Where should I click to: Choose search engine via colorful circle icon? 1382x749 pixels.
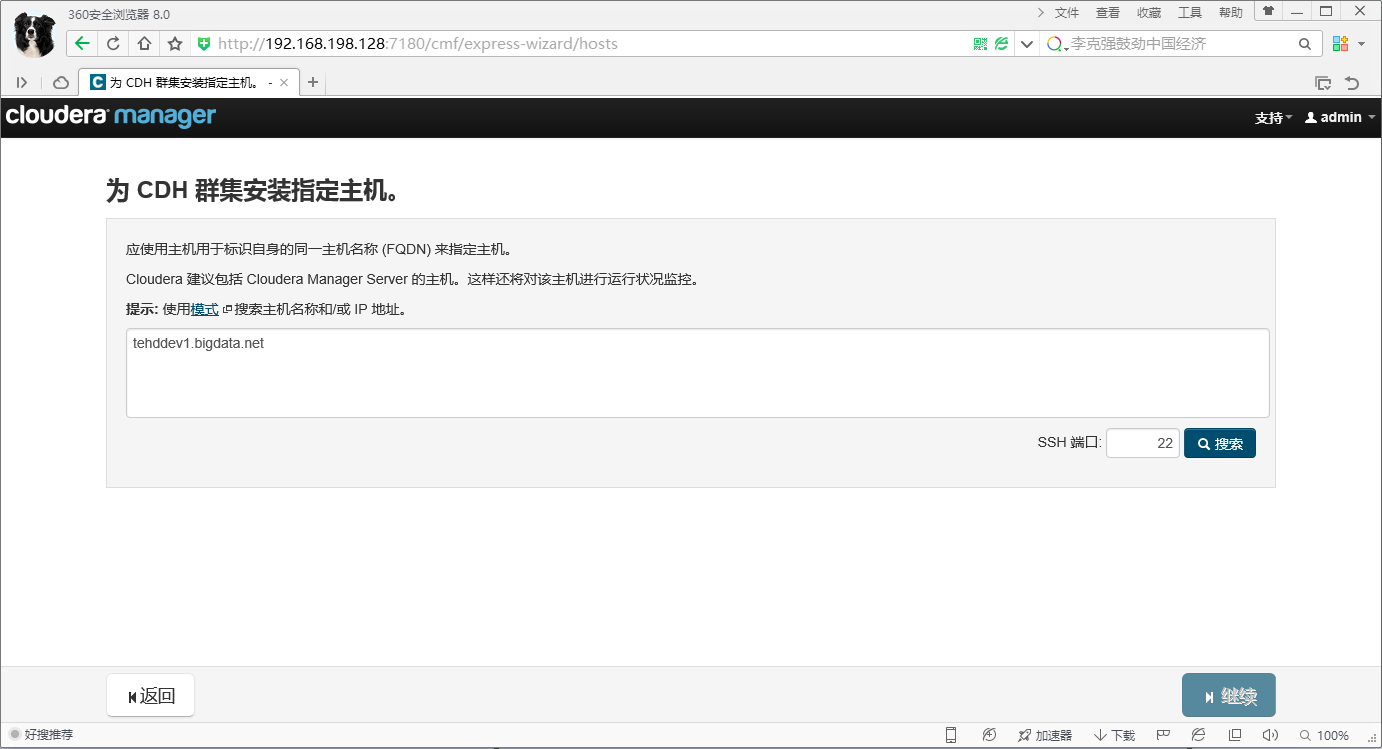click(1056, 44)
